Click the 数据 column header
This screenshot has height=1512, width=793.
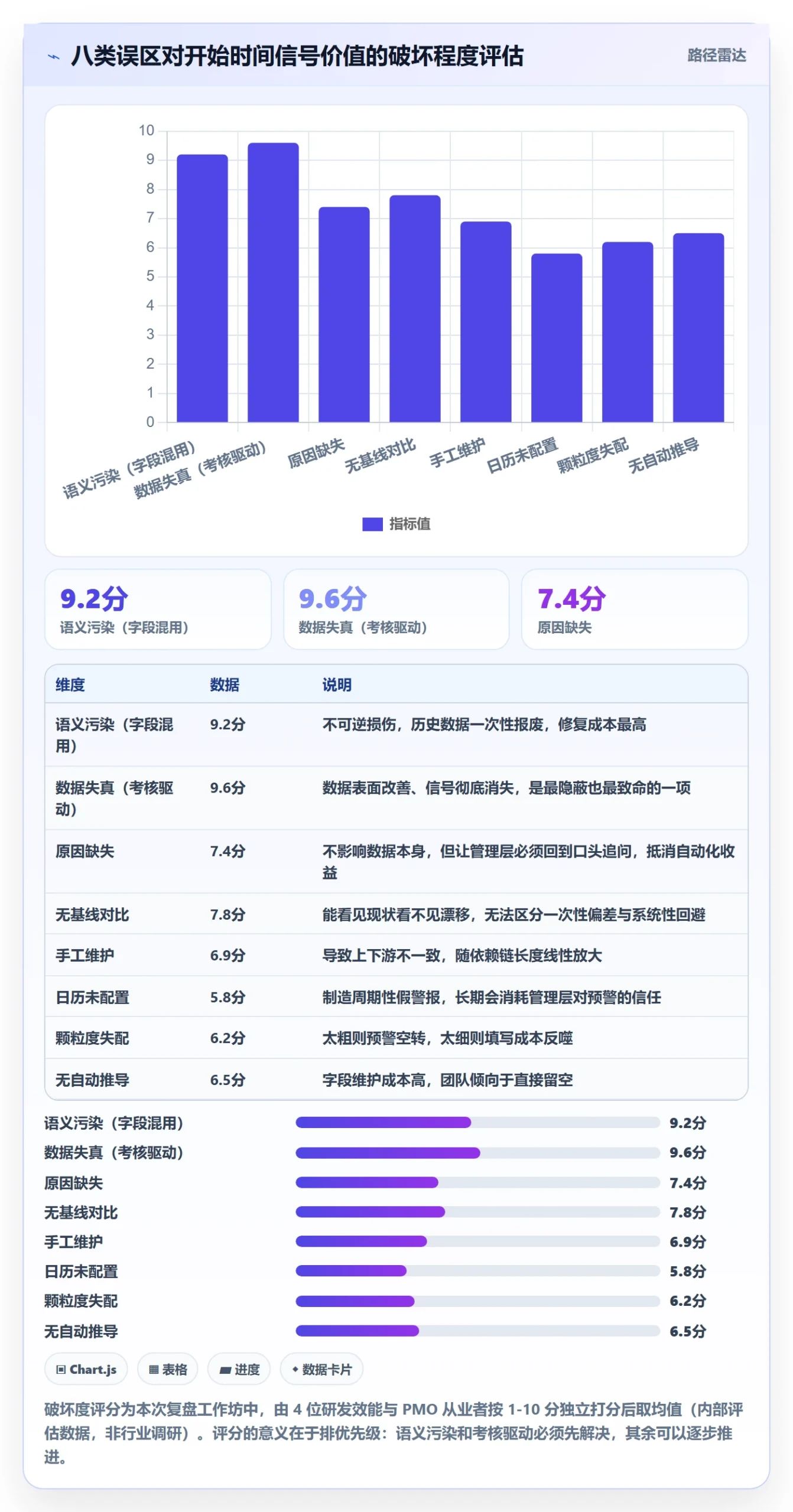(x=225, y=685)
